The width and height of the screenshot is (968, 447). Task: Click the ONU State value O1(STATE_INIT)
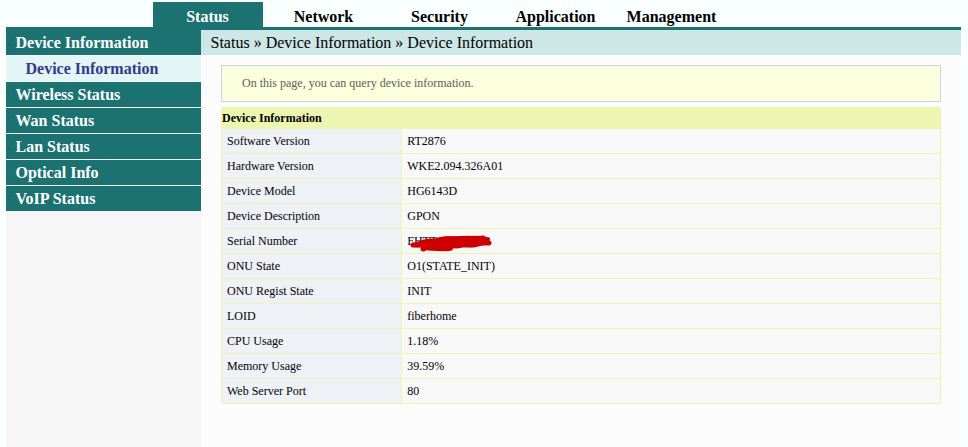tap(451, 266)
